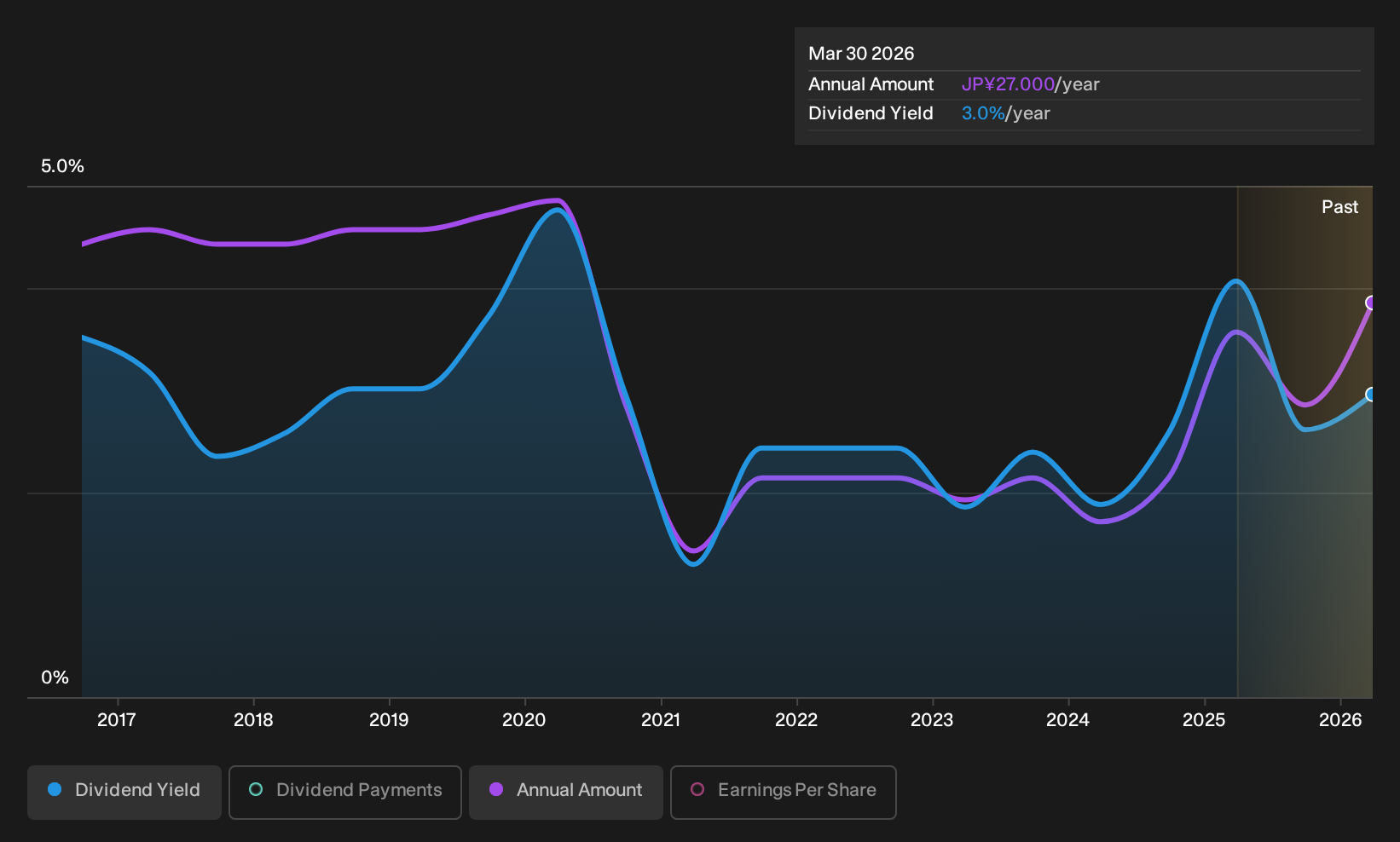Click the 5.0% y-axis label

click(62, 166)
